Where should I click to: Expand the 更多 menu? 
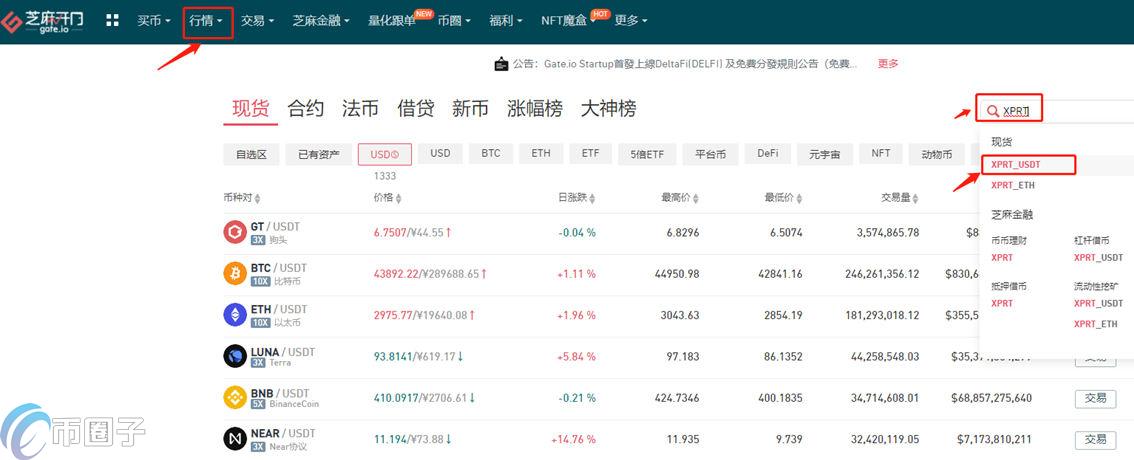[631, 21]
